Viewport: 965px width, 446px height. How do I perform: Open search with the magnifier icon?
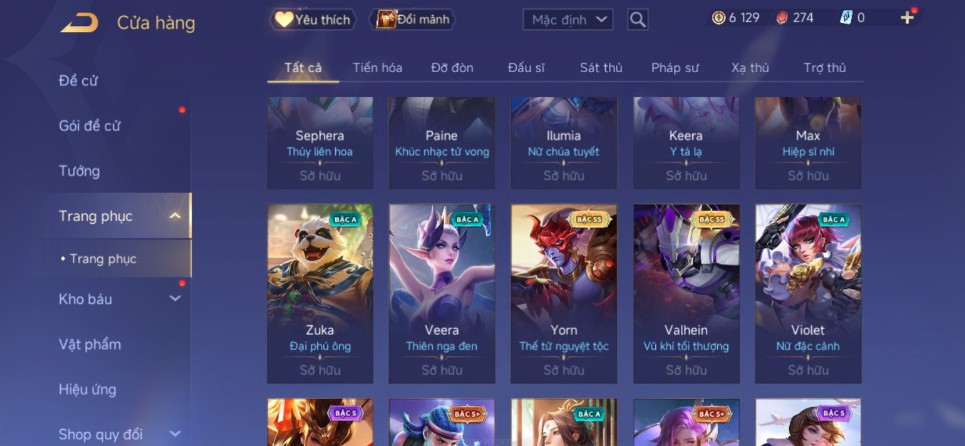coord(638,20)
